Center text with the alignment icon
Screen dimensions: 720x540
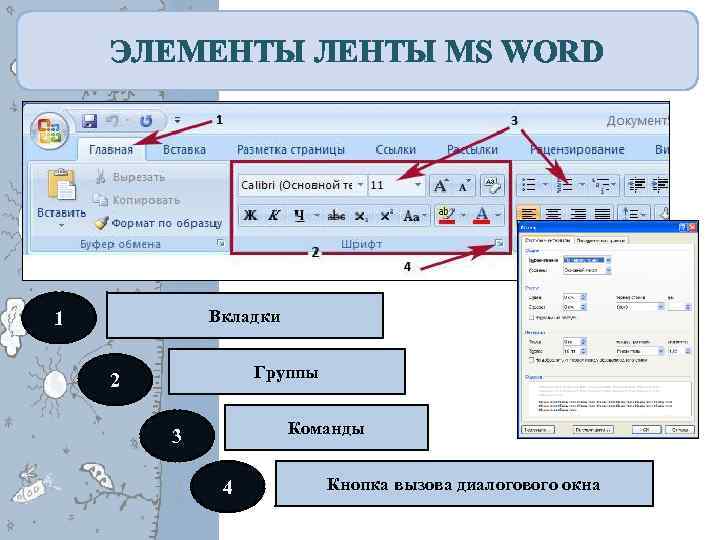[553, 214]
